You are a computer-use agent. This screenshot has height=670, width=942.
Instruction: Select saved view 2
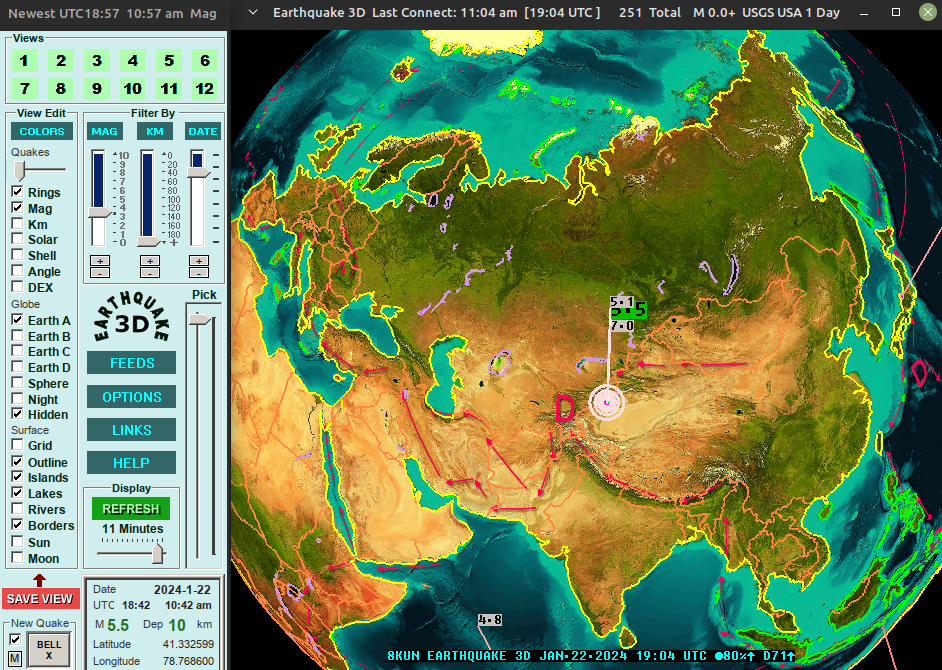[x=61, y=61]
